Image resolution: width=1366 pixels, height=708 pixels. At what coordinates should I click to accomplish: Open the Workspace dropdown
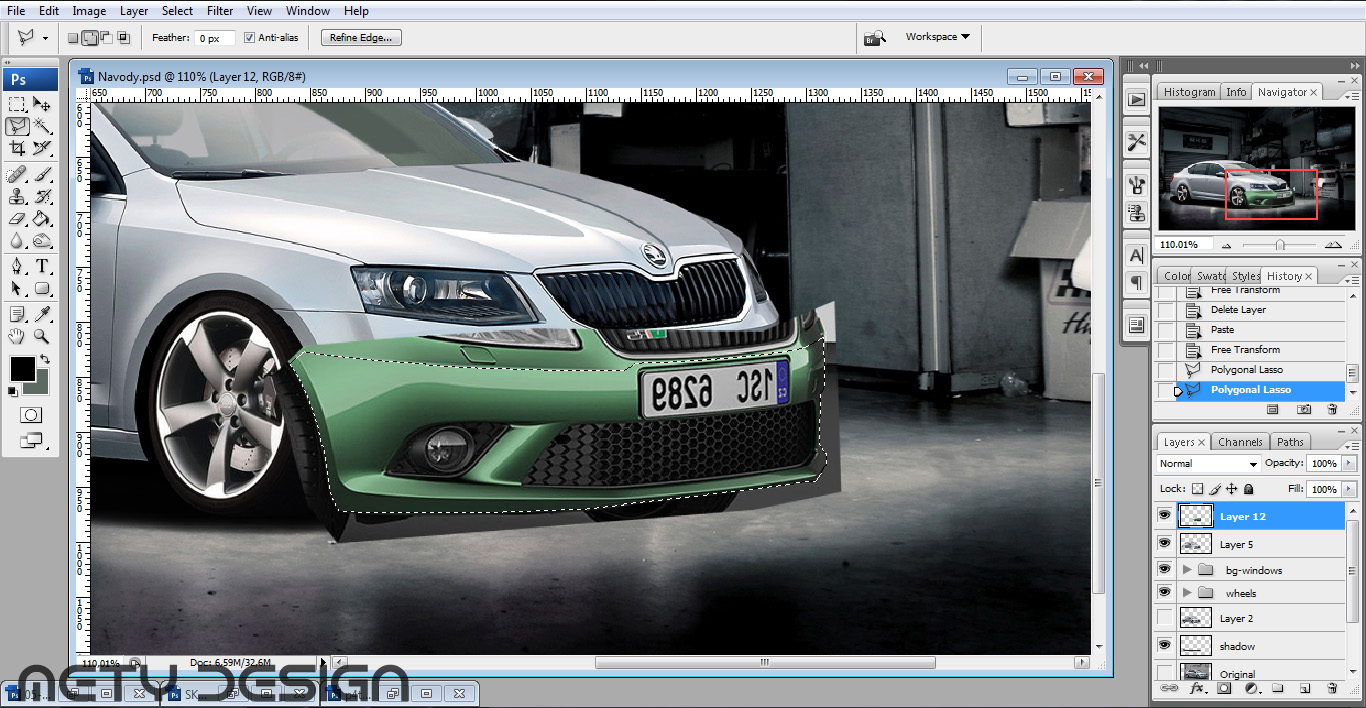point(938,37)
